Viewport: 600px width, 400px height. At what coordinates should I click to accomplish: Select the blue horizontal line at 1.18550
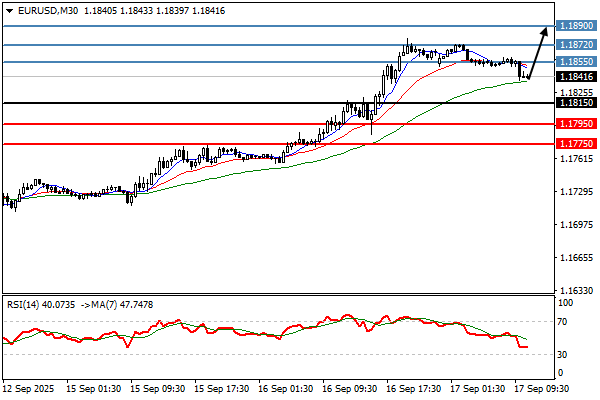pyautogui.click(x=279, y=62)
